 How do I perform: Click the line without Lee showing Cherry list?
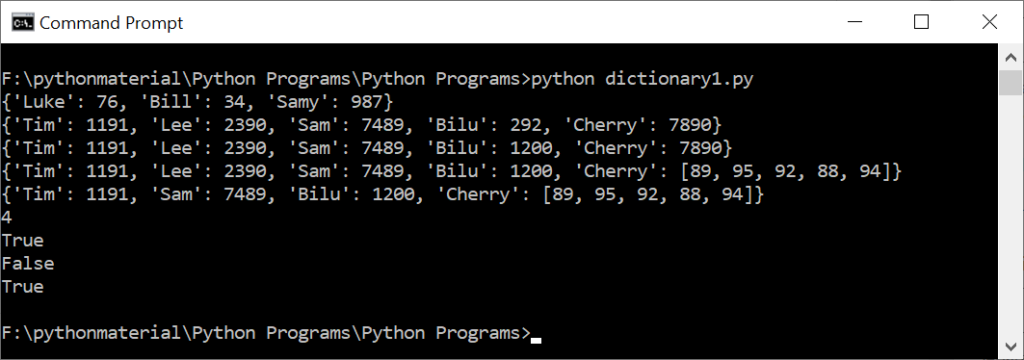[383, 195]
